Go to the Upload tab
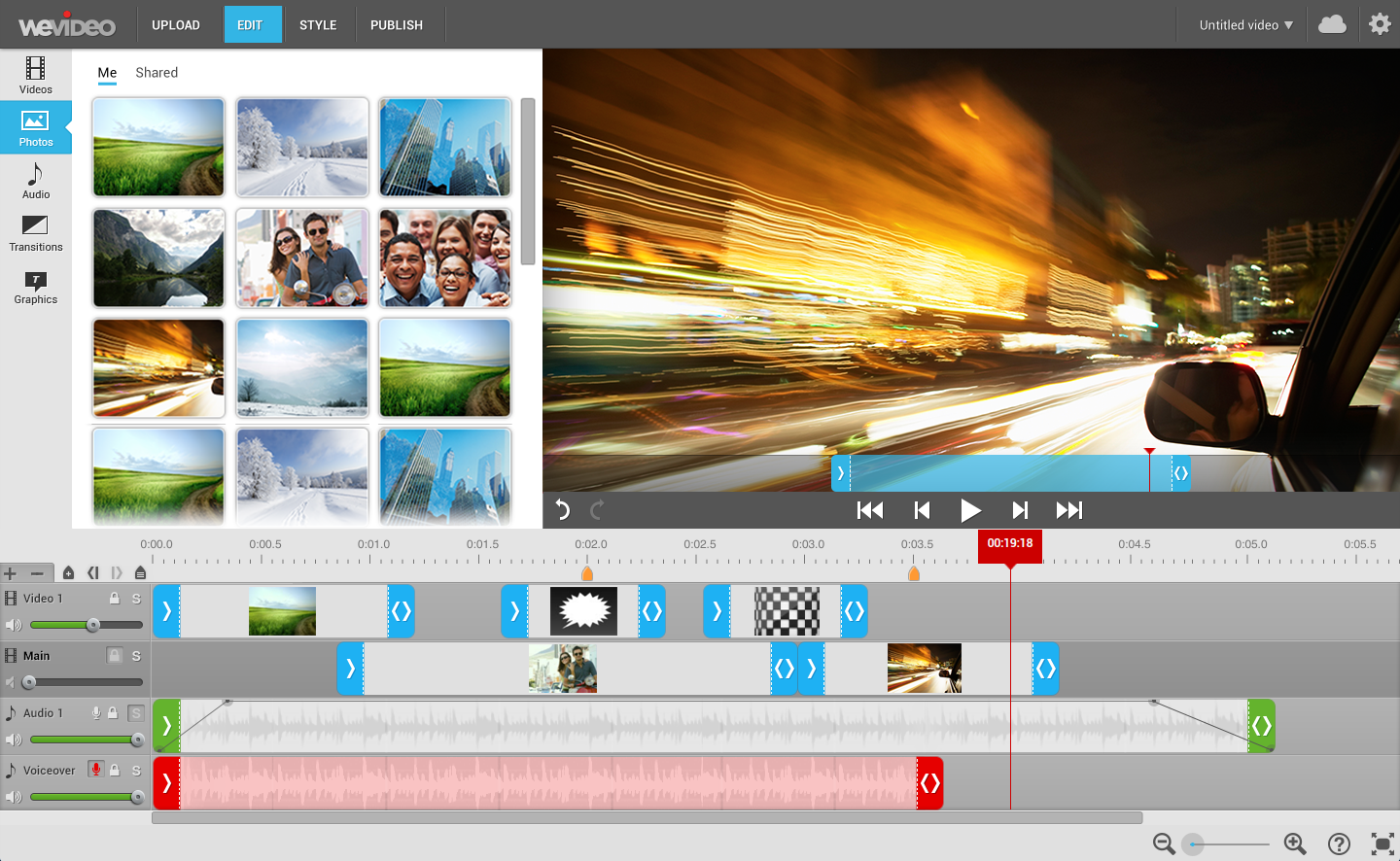1400x861 pixels. point(176,24)
